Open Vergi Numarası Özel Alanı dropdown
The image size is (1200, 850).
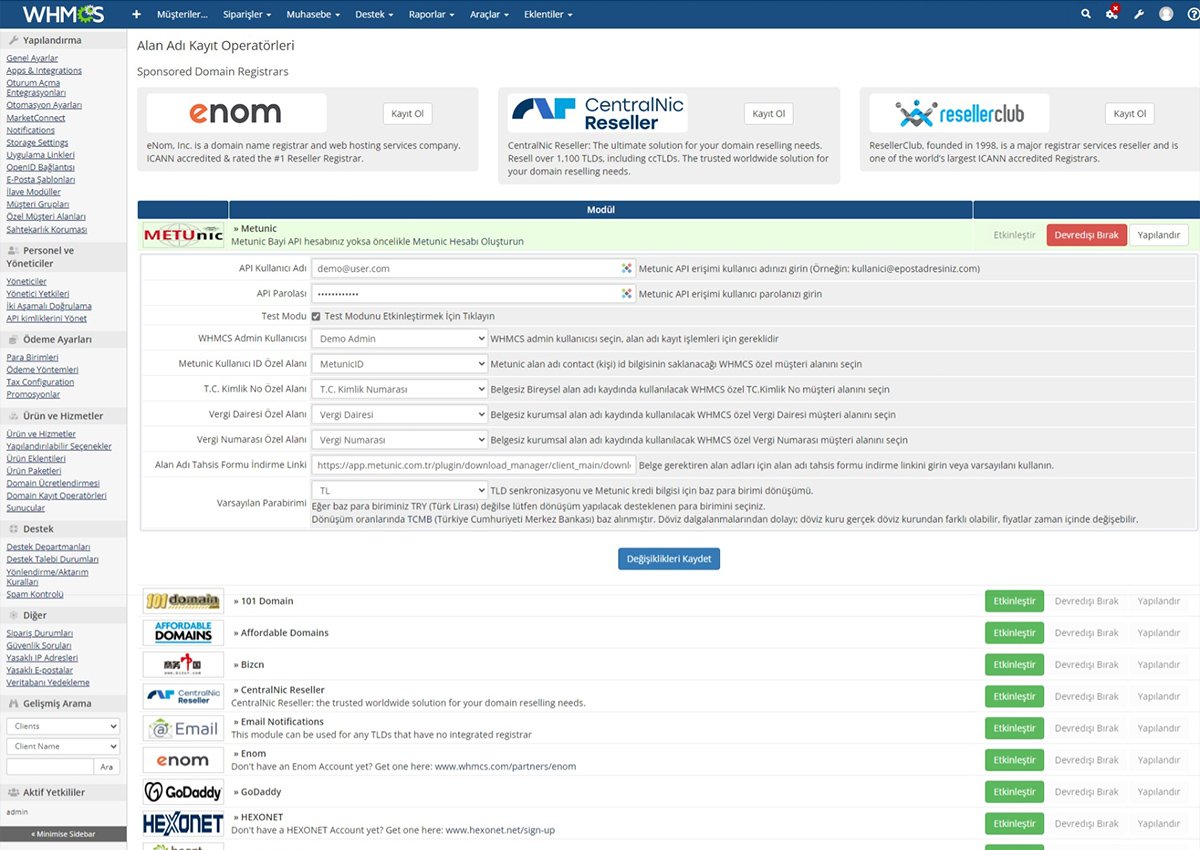coord(399,439)
